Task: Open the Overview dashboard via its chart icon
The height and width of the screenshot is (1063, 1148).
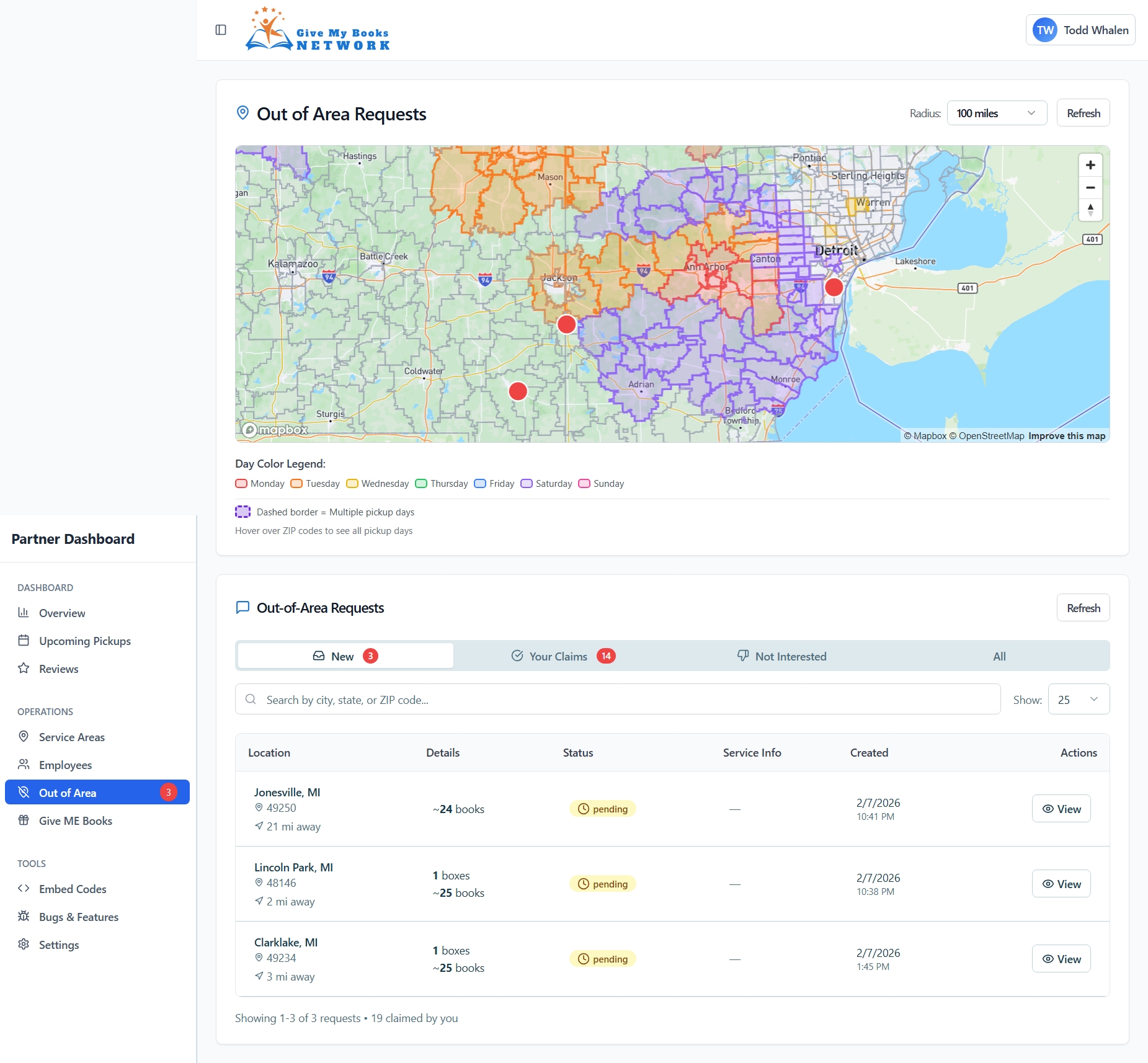Action: pyautogui.click(x=24, y=613)
